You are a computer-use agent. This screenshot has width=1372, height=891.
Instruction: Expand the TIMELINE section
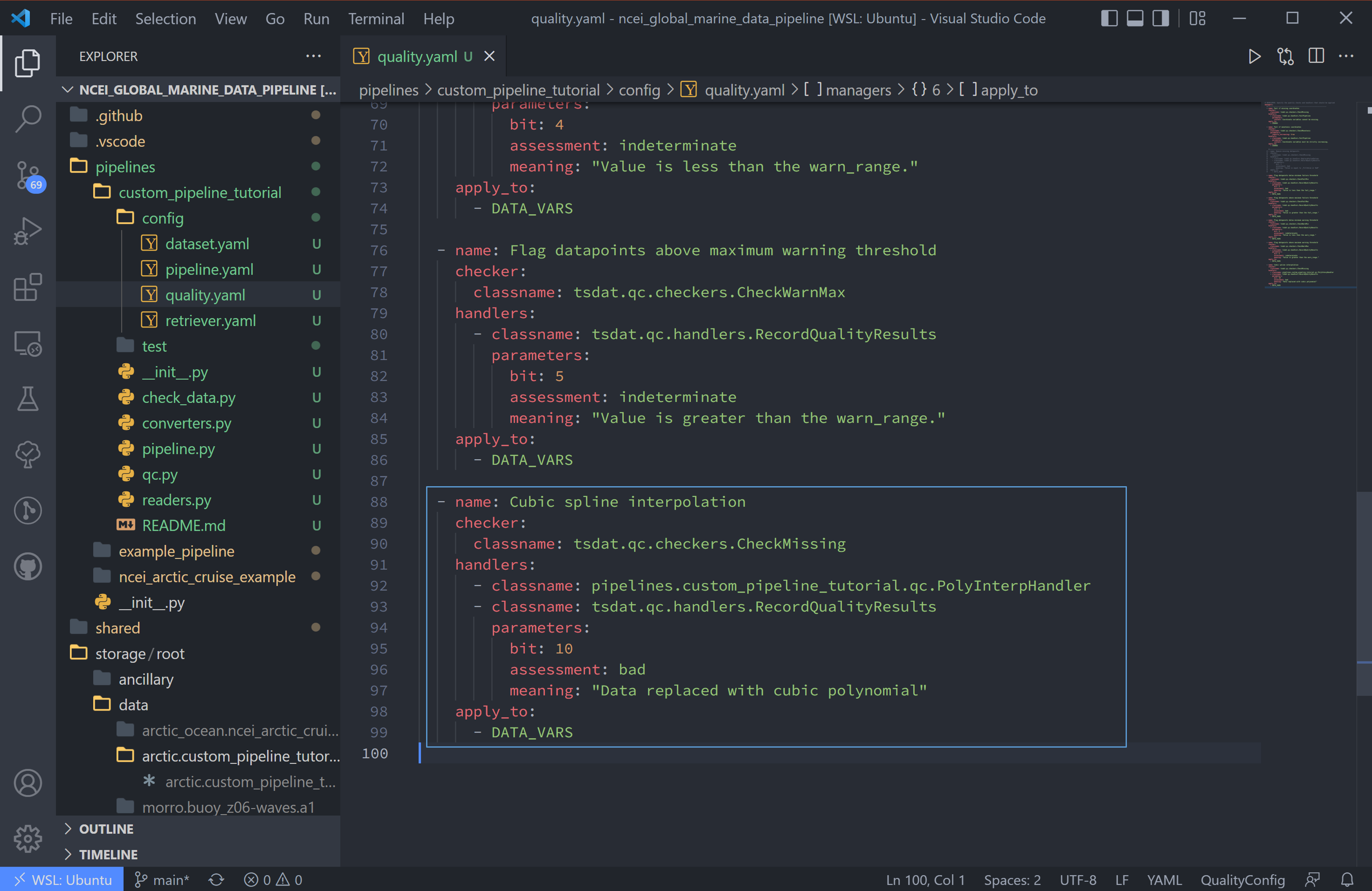click(198, 855)
